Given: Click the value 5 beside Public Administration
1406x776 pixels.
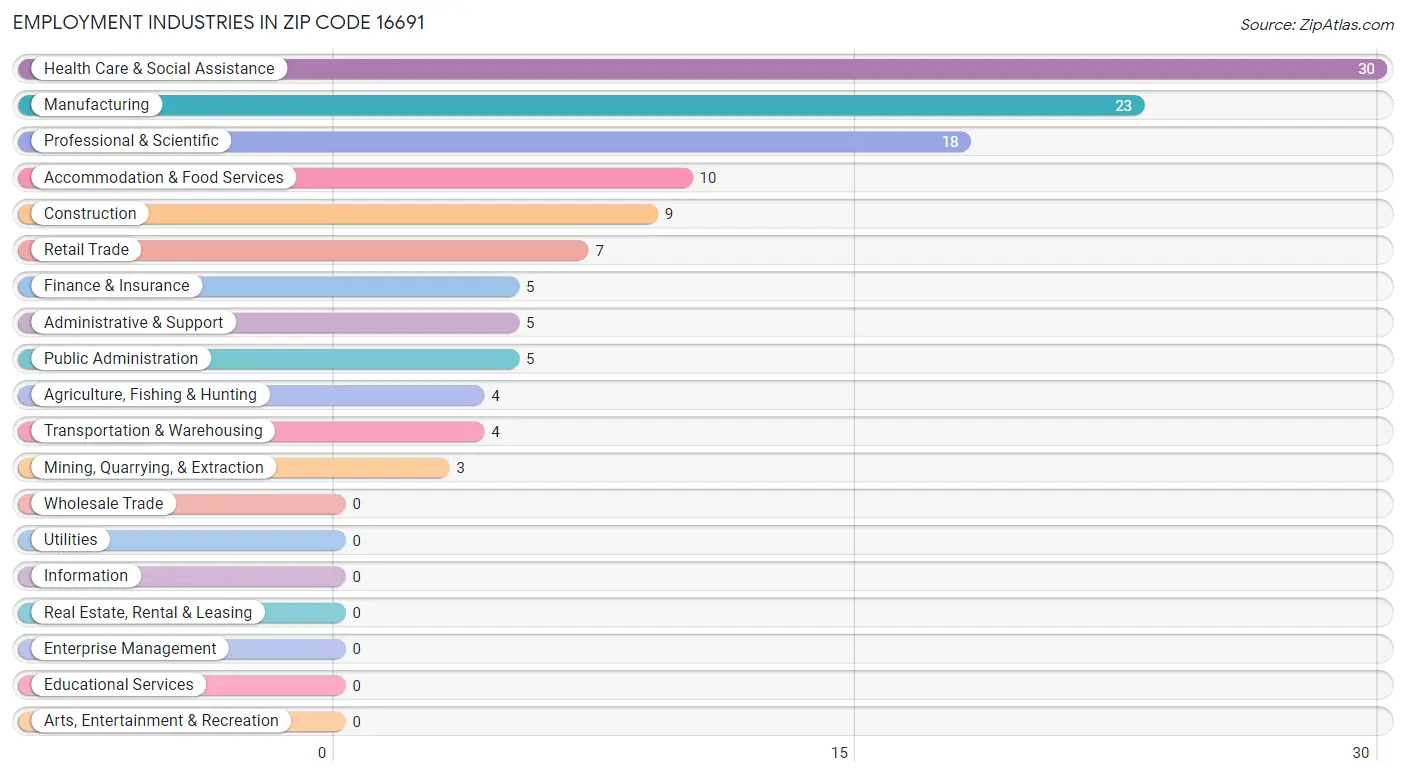Looking at the screenshot, I should click(531, 359).
